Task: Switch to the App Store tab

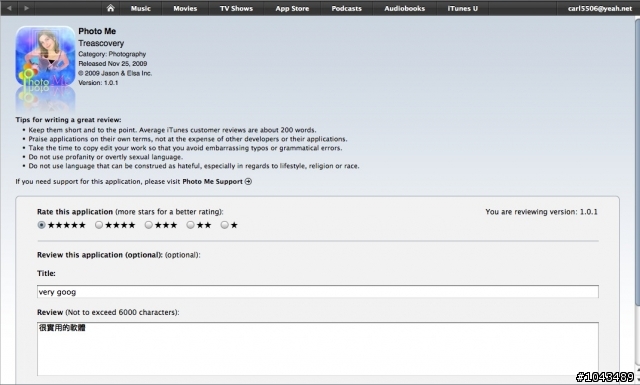Action: coord(292,8)
